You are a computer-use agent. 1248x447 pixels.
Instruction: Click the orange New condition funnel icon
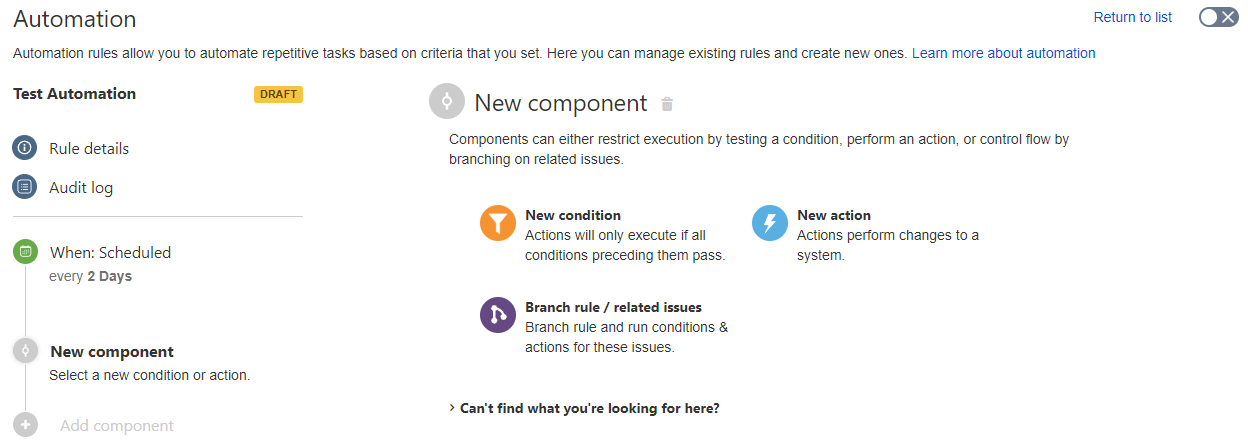pos(497,223)
